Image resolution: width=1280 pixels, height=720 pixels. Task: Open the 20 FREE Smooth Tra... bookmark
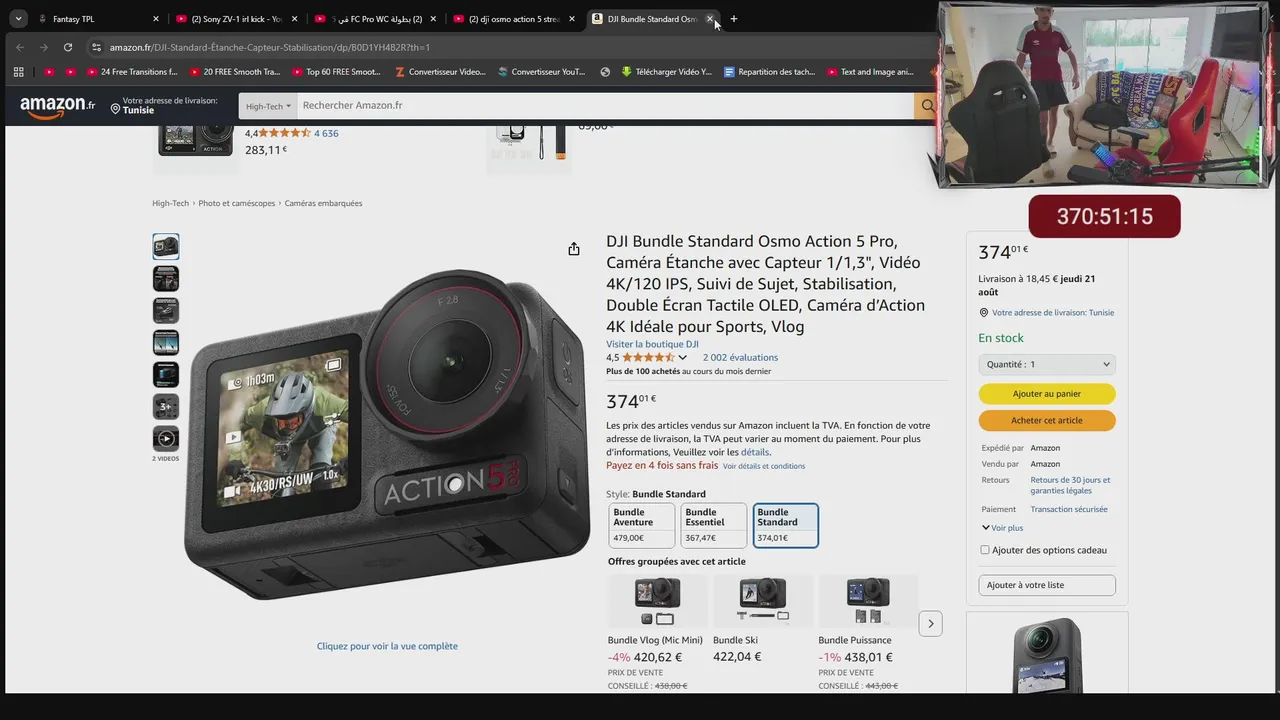click(x=235, y=72)
